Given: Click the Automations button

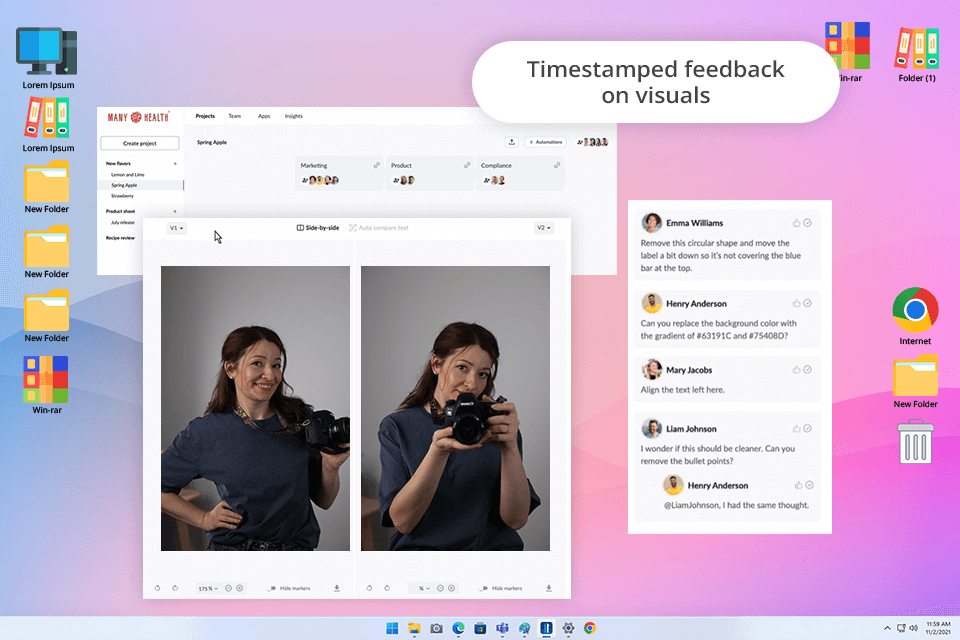Looking at the screenshot, I should (546, 142).
